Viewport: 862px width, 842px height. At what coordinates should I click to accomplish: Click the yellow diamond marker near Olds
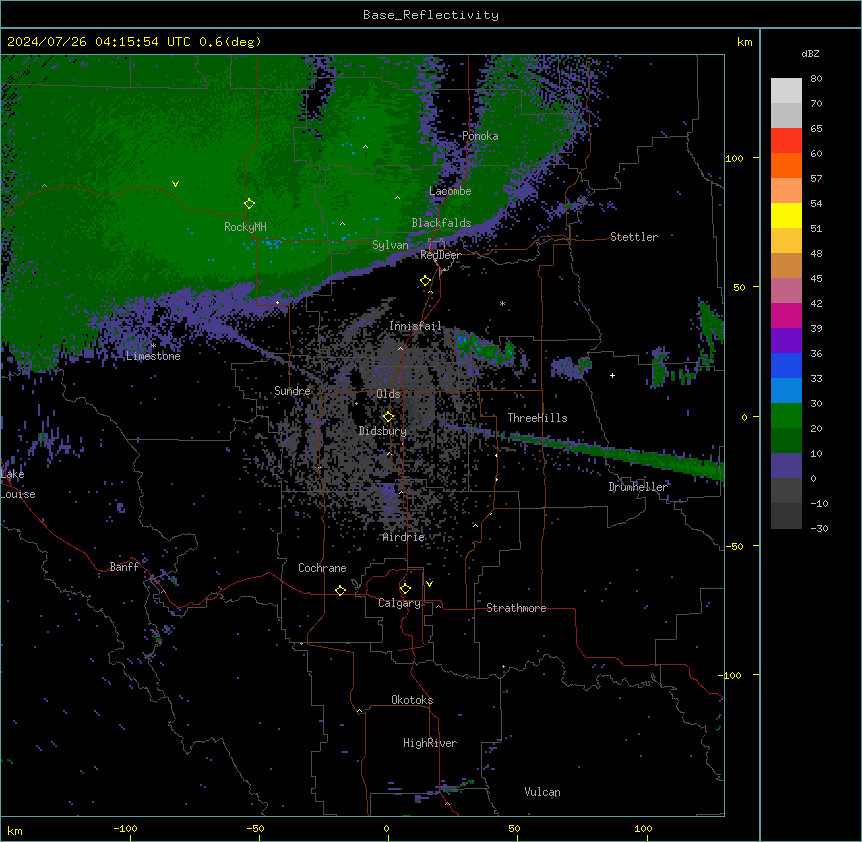pos(388,417)
